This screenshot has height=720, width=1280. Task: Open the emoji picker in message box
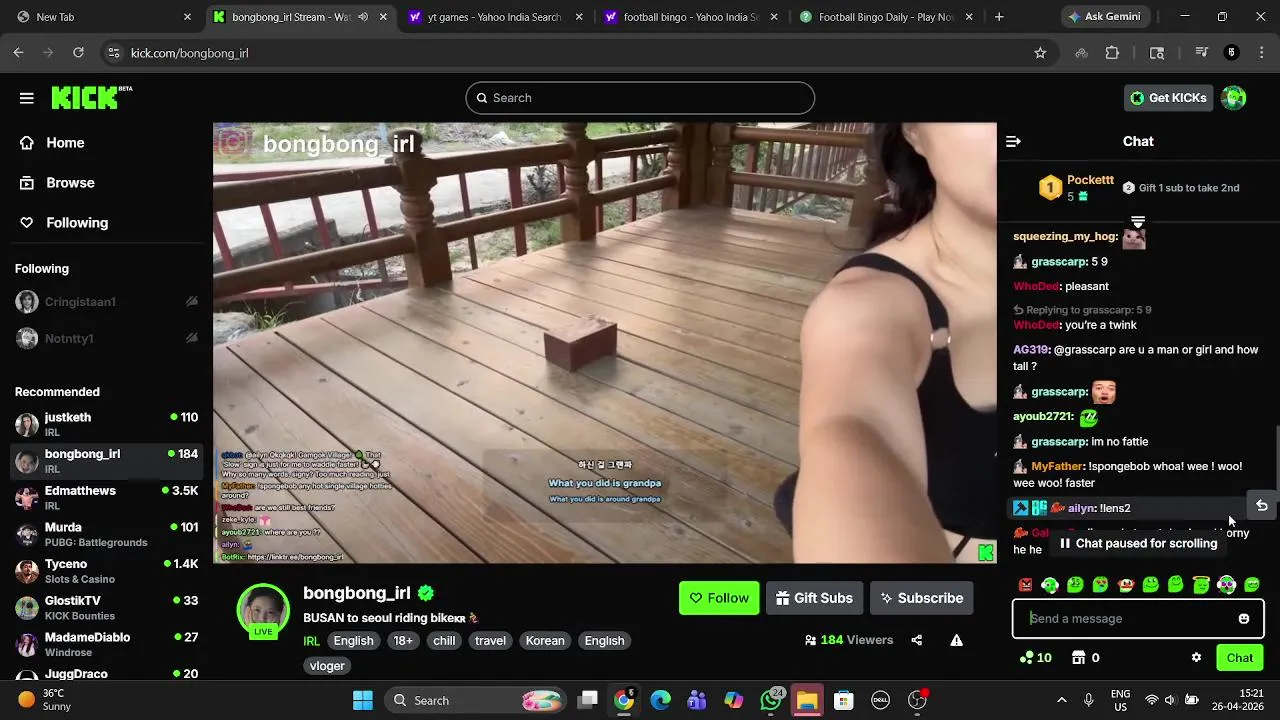pos(1244,619)
